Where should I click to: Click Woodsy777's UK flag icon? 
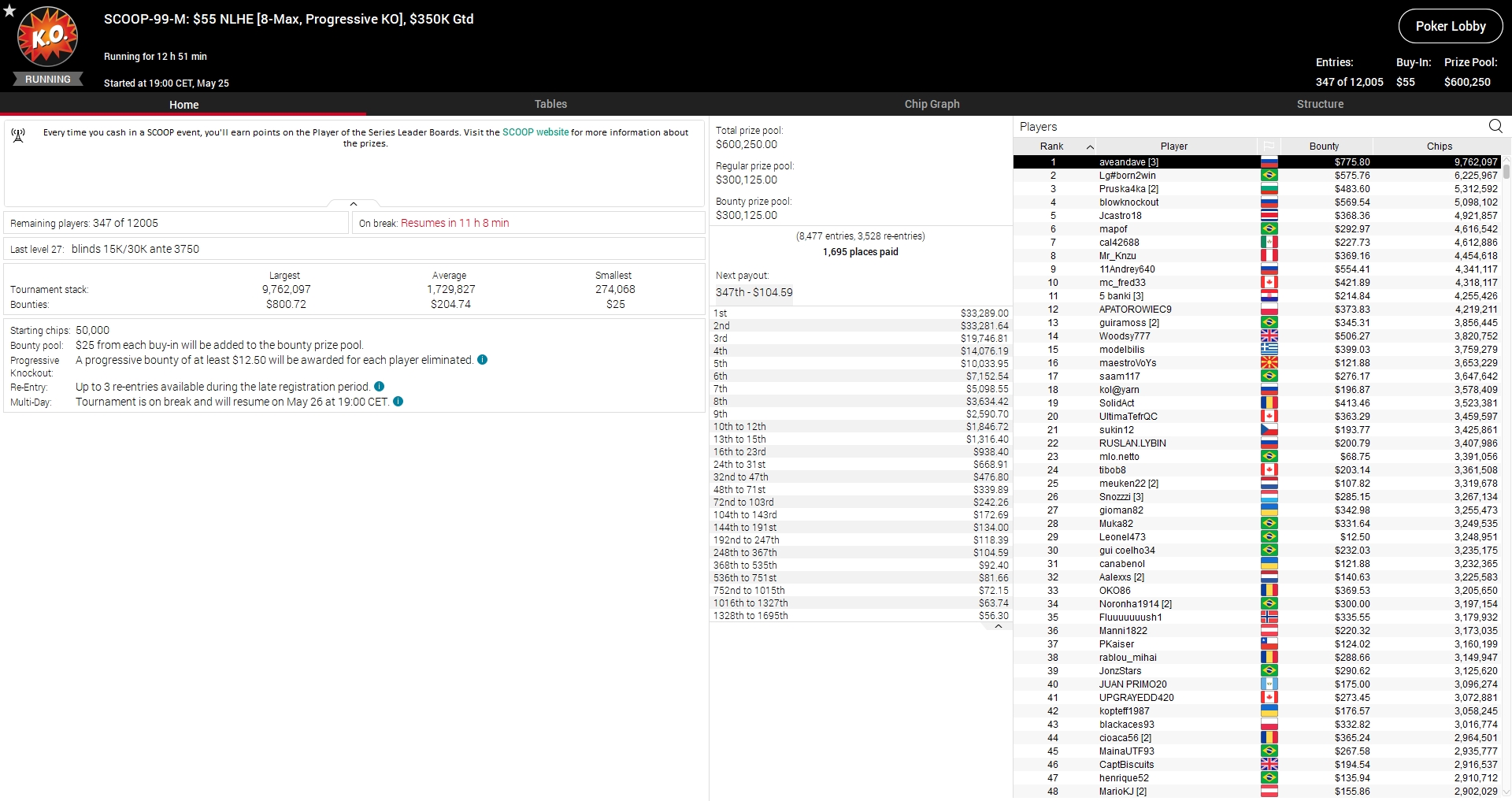click(1269, 336)
